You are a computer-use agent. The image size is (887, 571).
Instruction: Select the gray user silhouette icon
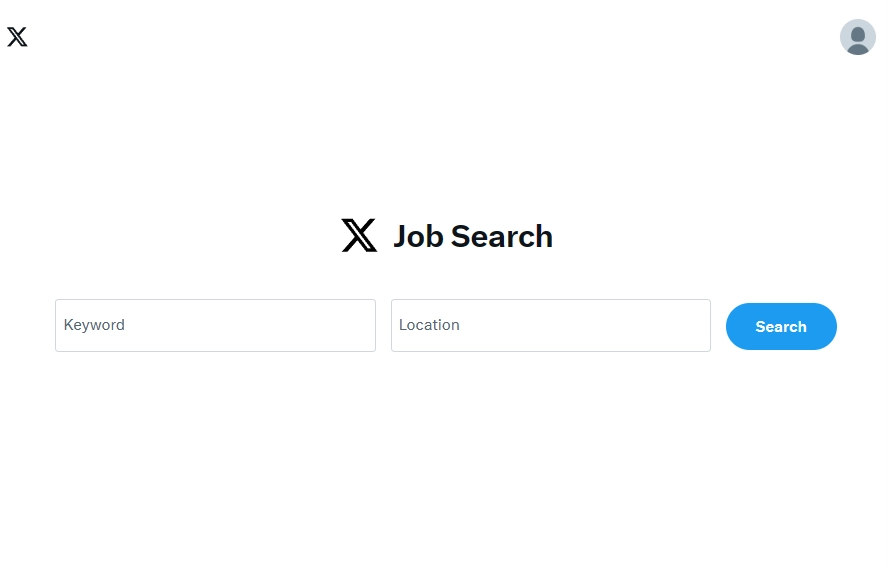pos(858,37)
